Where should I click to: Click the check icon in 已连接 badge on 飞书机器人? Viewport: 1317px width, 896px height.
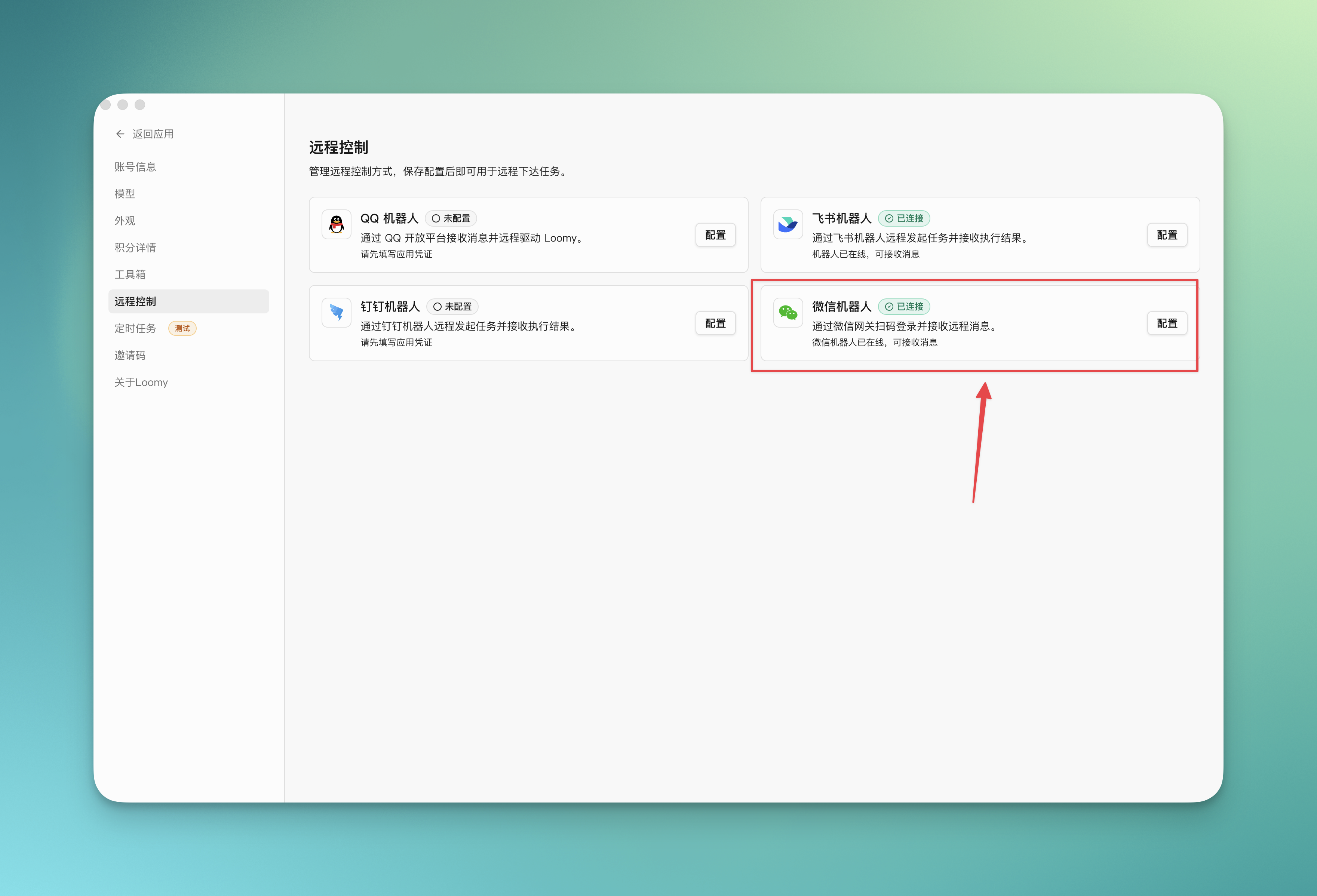tap(888, 218)
